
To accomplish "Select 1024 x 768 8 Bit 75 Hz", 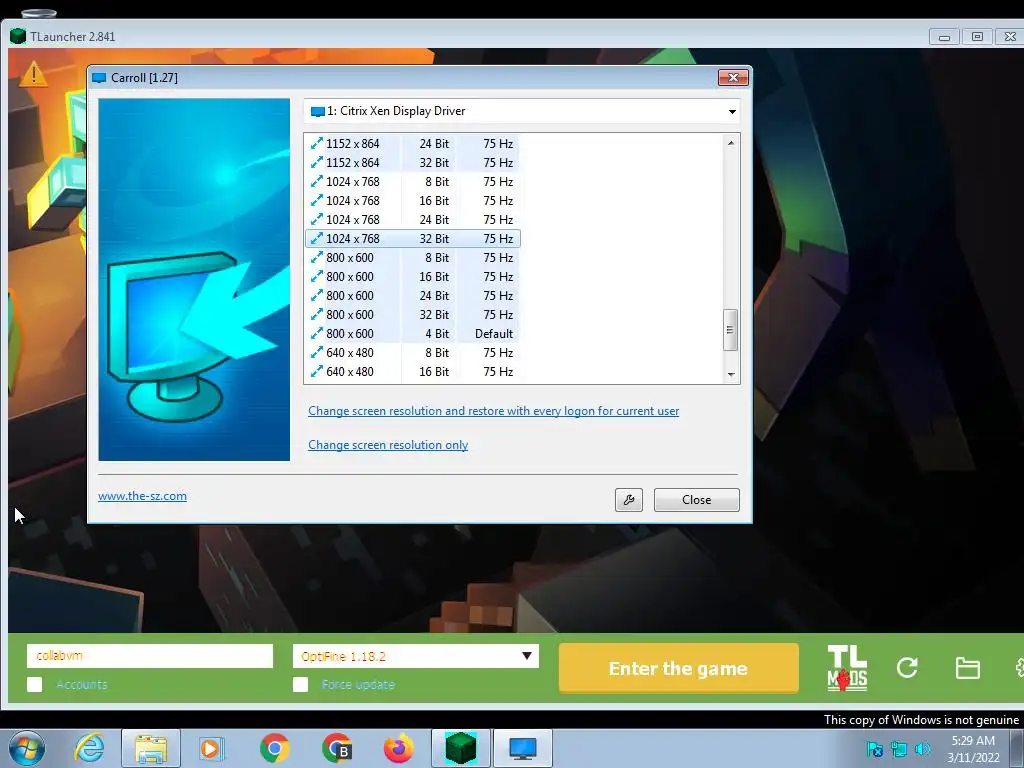I will pos(413,182).
